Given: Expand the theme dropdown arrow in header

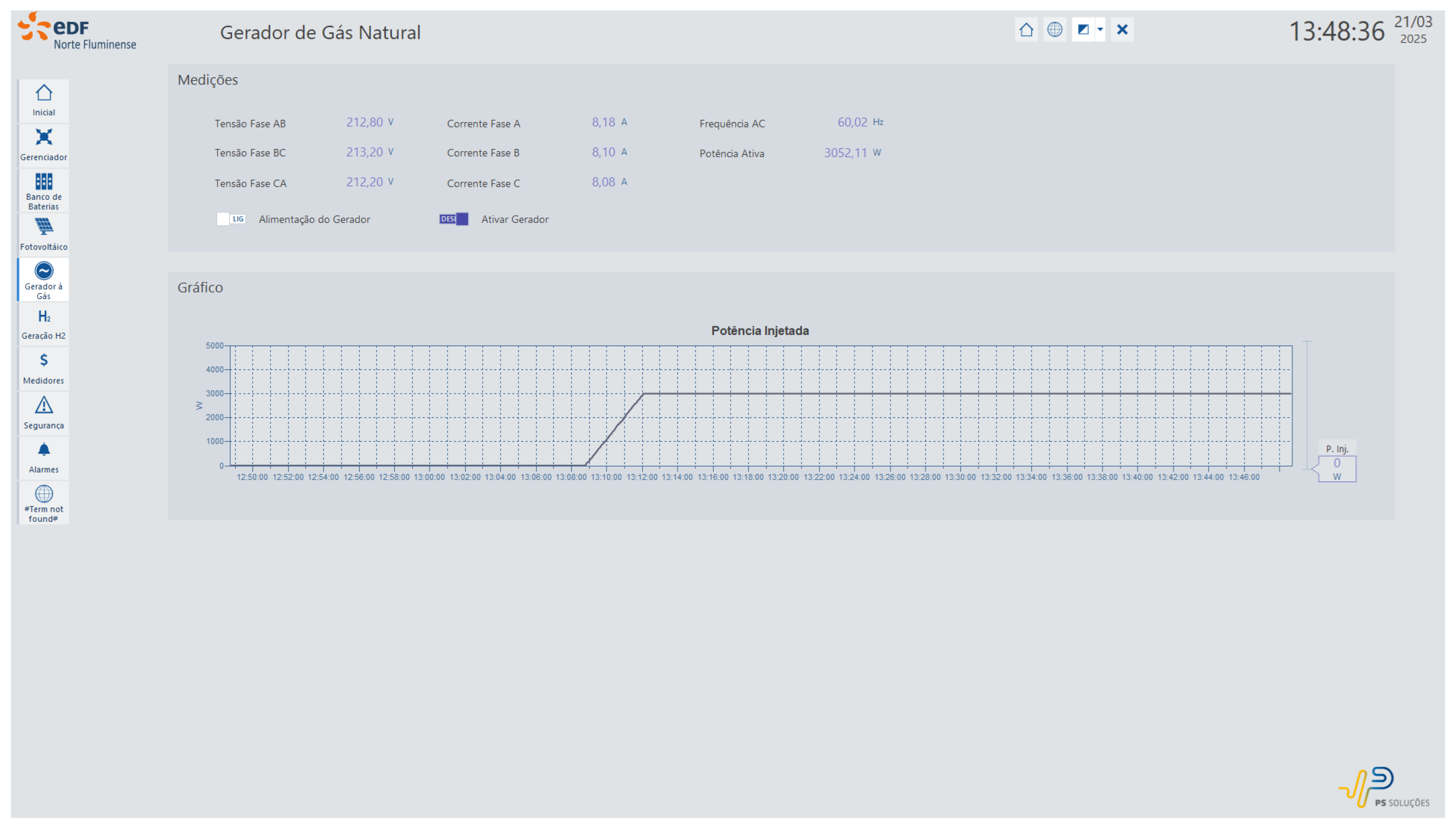Looking at the screenshot, I should click(x=1100, y=30).
